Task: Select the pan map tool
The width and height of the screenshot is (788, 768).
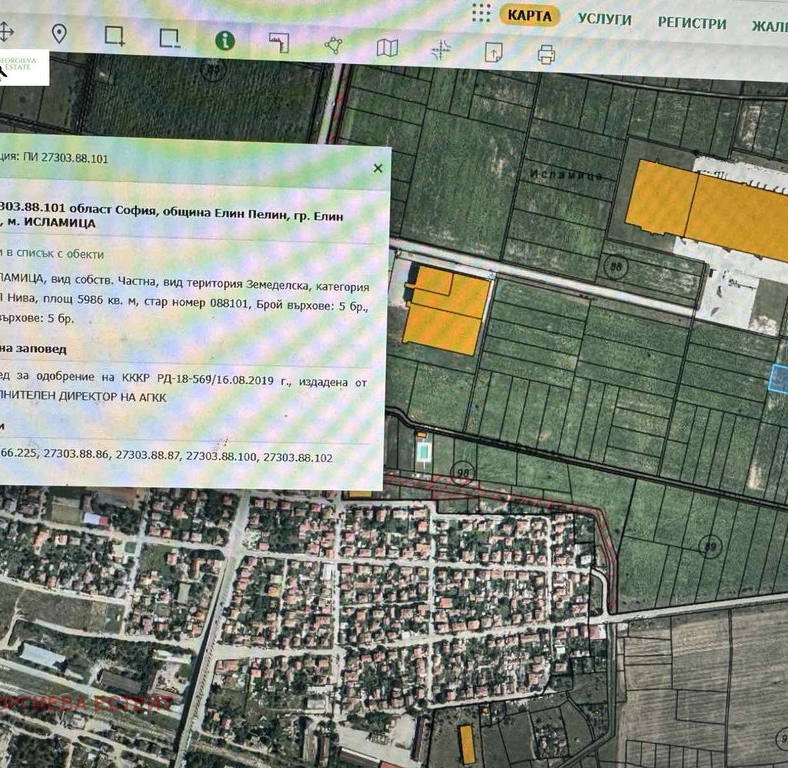Action: (x=5, y=32)
